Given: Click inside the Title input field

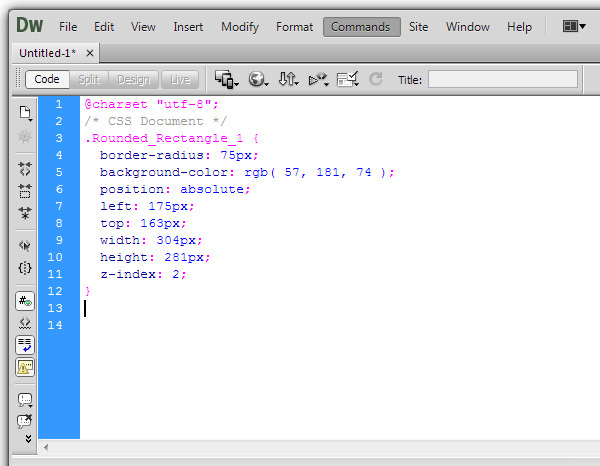Looking at the screenshot, I should 503,79.
